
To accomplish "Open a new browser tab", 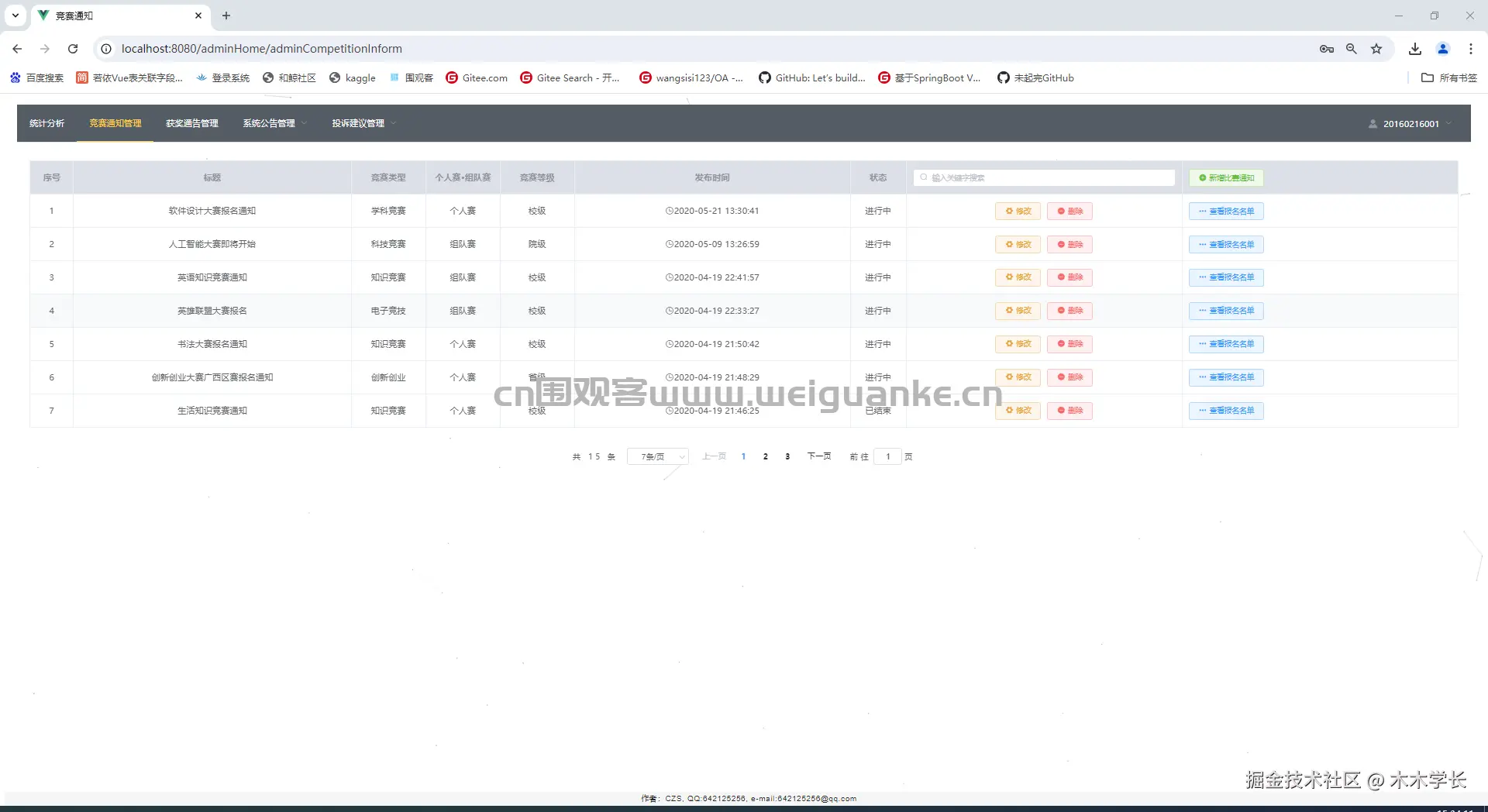I will point(226,15).
